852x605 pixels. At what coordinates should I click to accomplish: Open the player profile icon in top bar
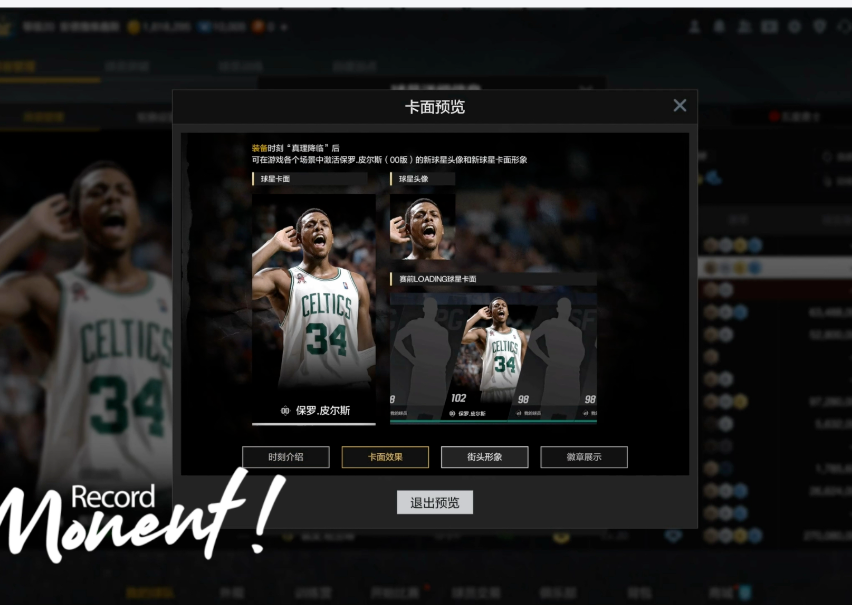click(693, 26)
